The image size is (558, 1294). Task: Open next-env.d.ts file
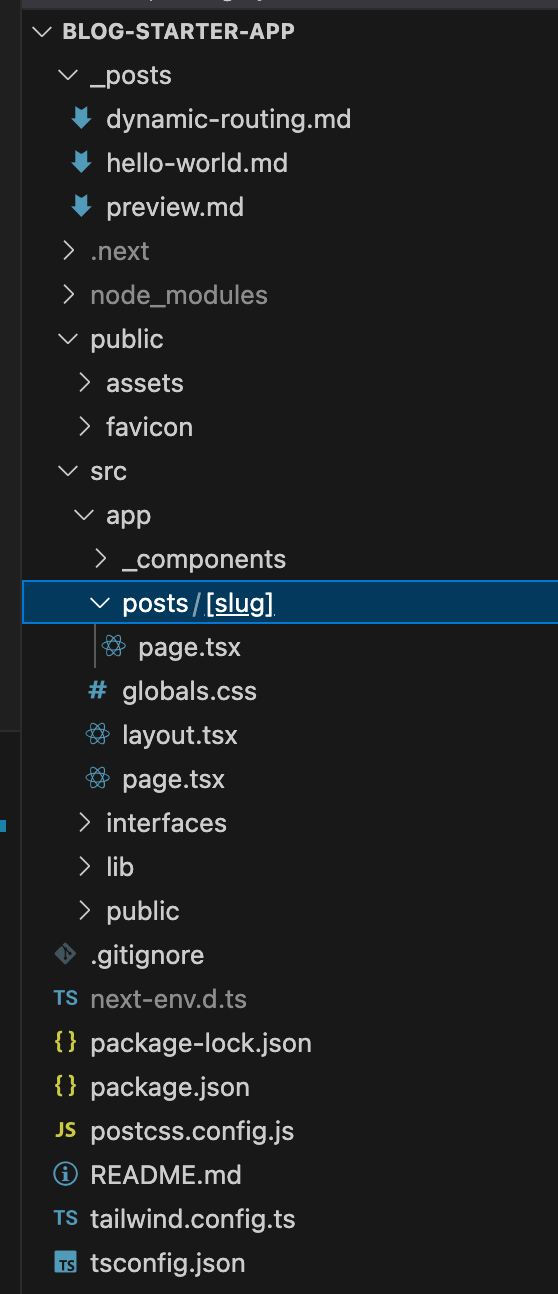pyautogui.click(x=169, y=999)
